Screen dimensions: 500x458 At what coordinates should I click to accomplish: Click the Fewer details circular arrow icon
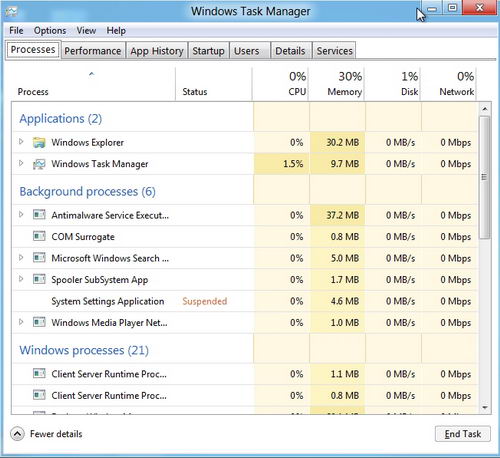(17, 434)
